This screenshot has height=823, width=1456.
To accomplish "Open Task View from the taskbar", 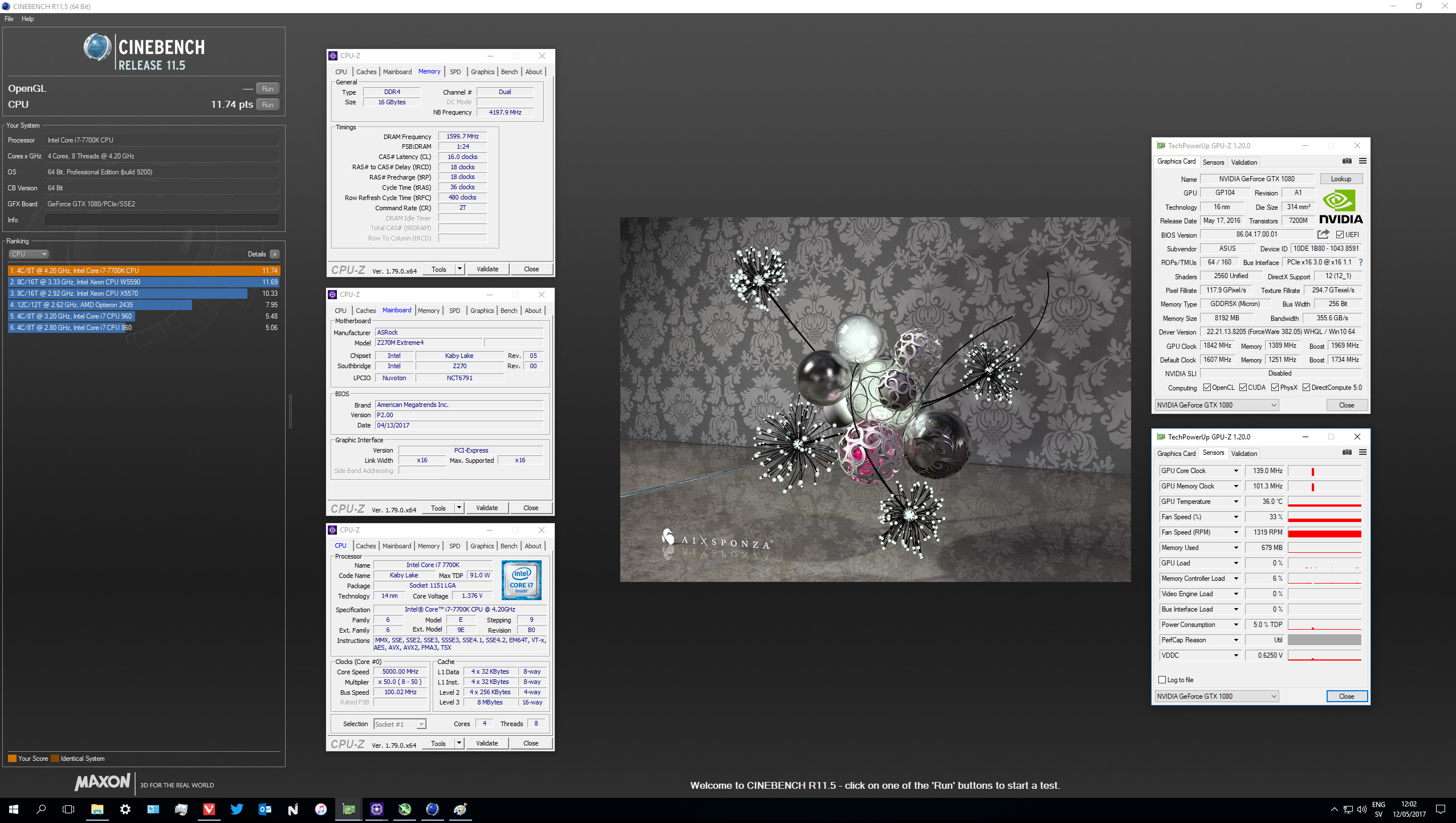I will (x=68, y=809).
